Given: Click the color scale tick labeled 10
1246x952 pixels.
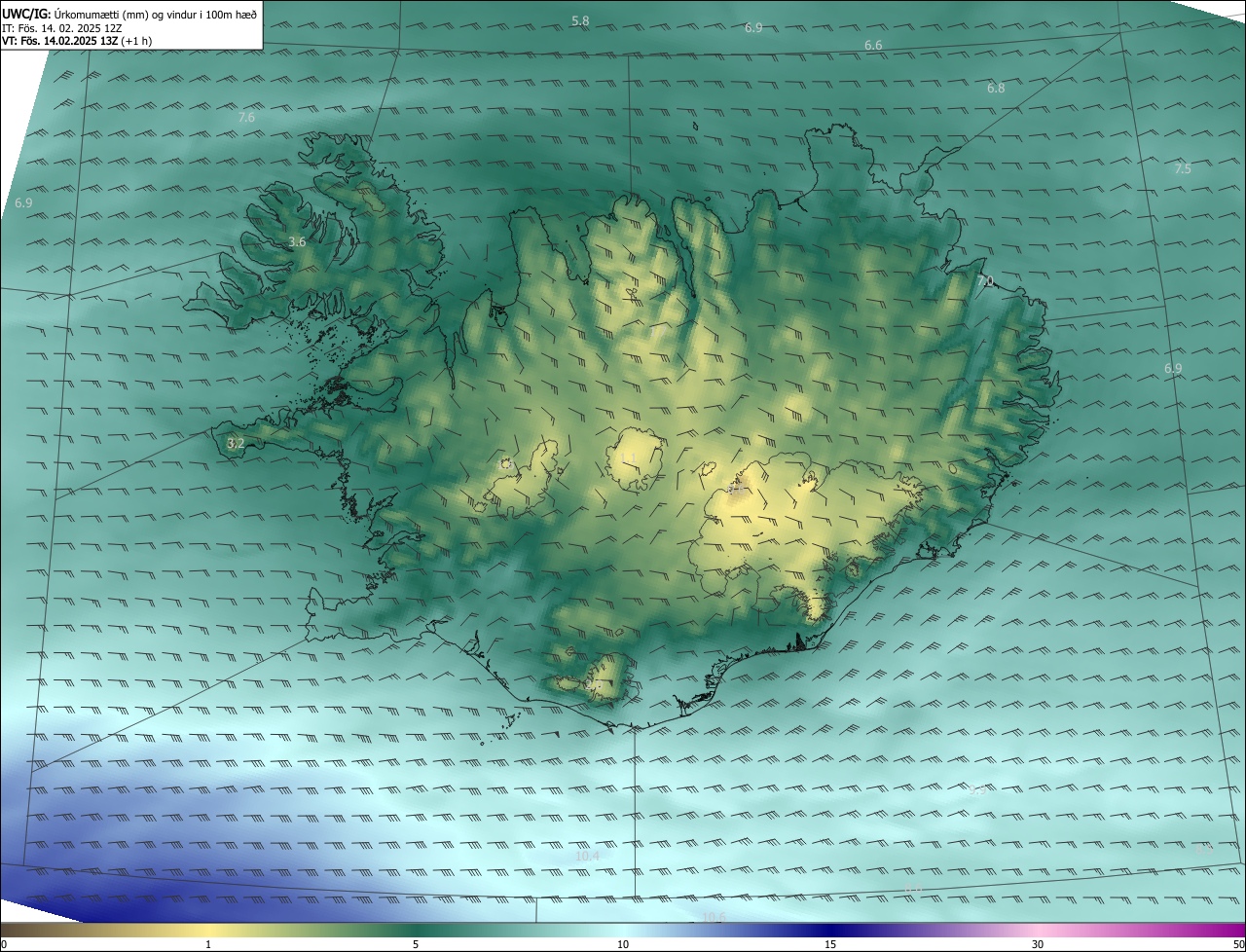Looking at the screenshot, I should pos(623,944).
